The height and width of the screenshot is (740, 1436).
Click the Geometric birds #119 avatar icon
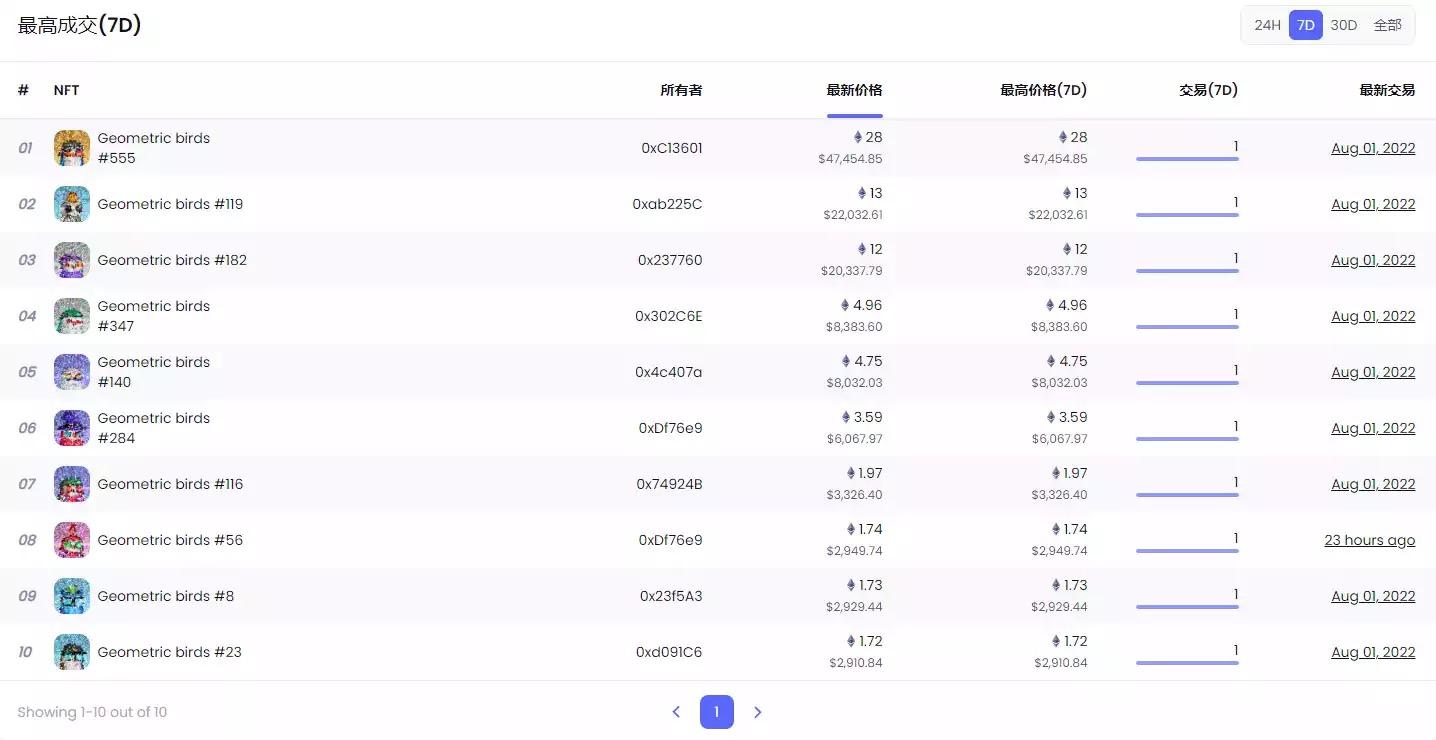pyautogui.click(x=72, y=204)
